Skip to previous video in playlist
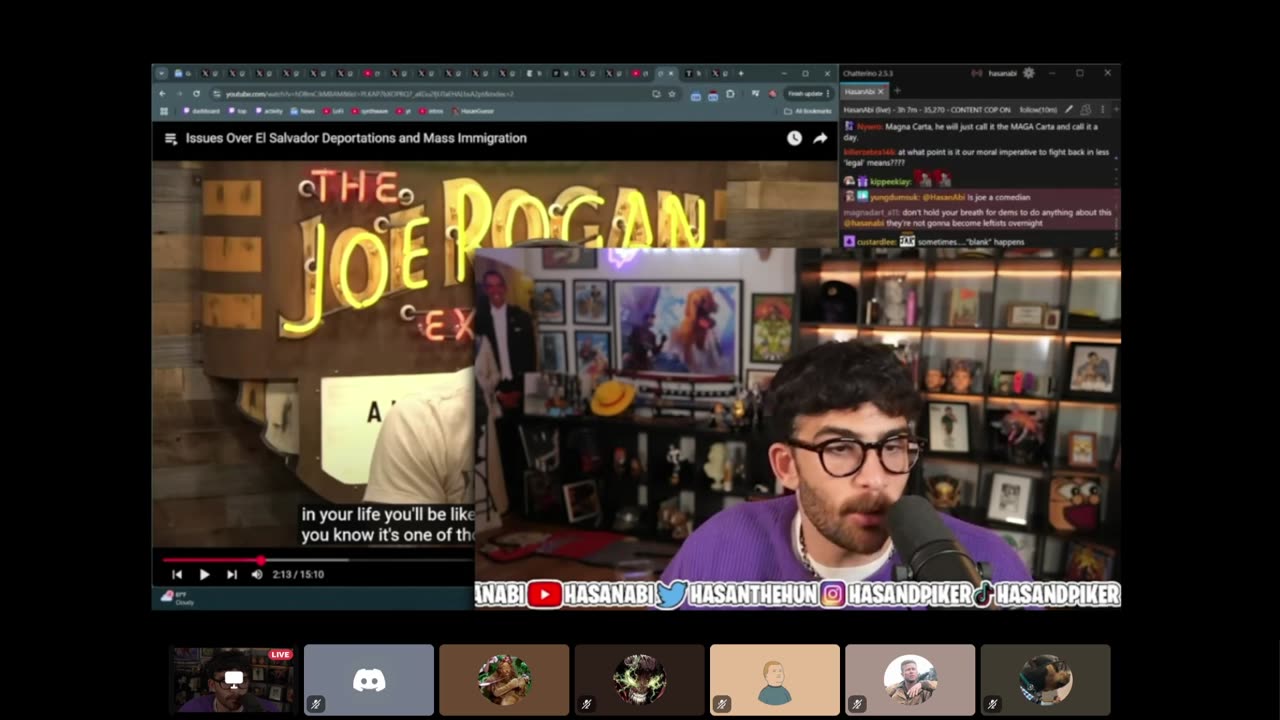 (177, 574)
